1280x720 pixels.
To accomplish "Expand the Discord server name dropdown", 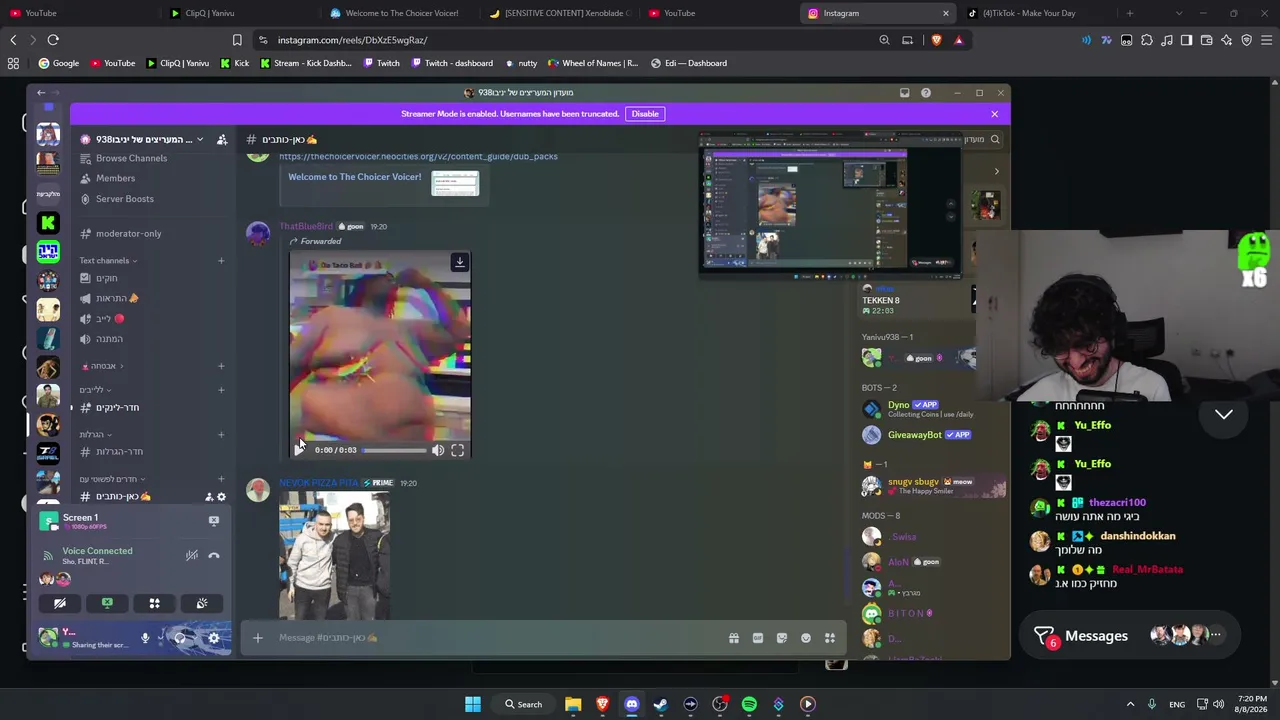I will [200, 140].
